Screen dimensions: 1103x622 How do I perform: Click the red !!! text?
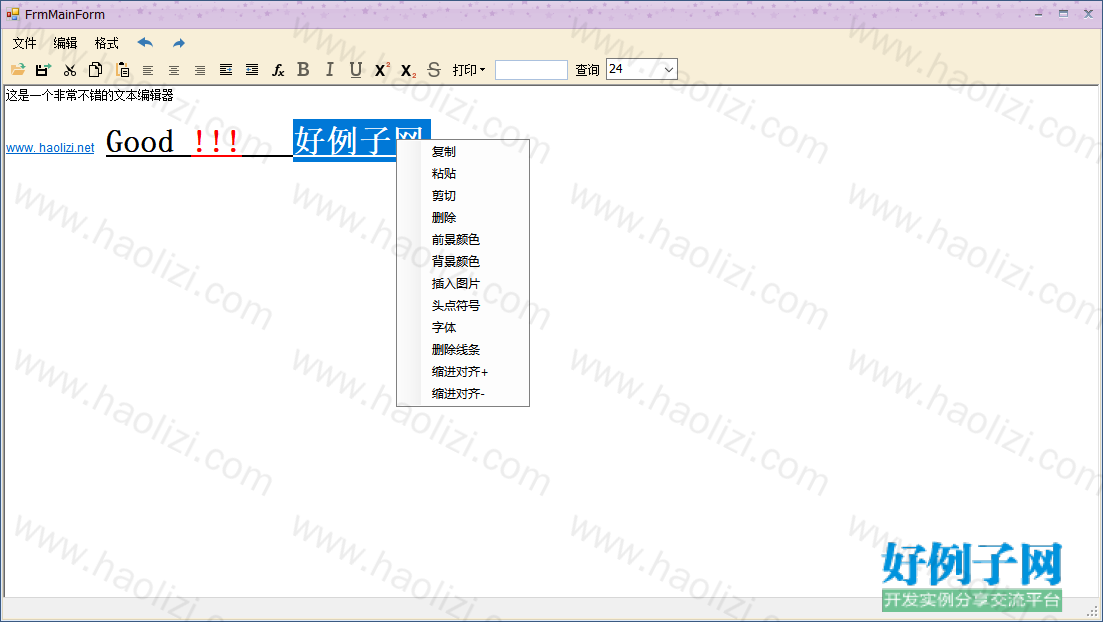[216, 141]
